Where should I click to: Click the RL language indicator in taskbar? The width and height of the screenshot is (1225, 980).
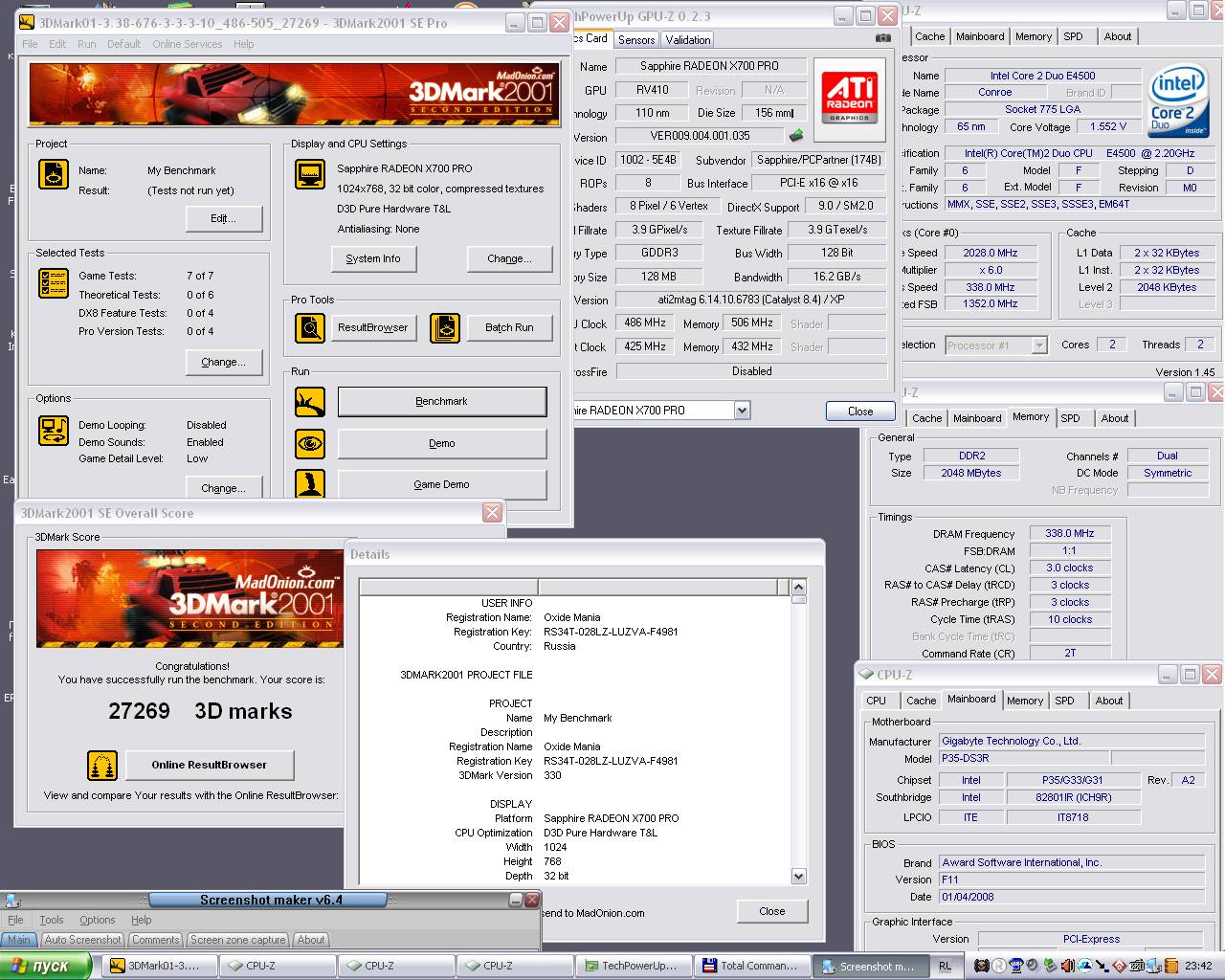[946, 966]
